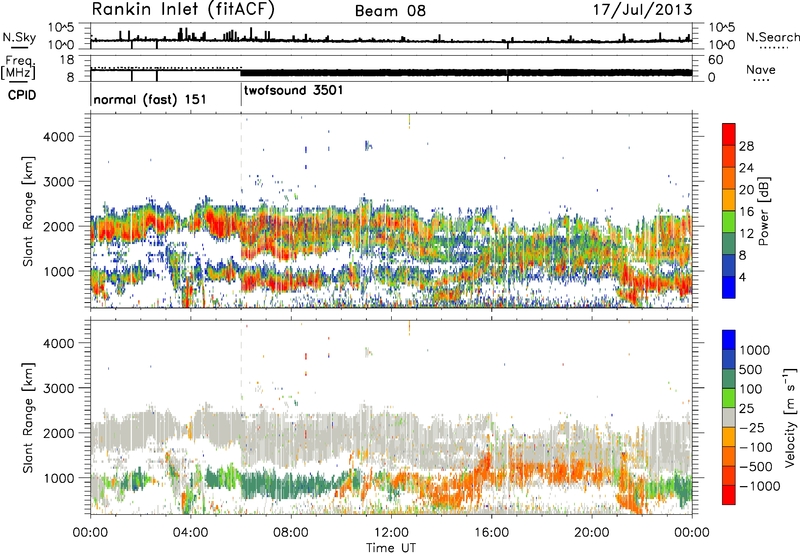Click the '4000' tick on power panel
This screenshot has width=800, height=554.
tap(58, 137)
